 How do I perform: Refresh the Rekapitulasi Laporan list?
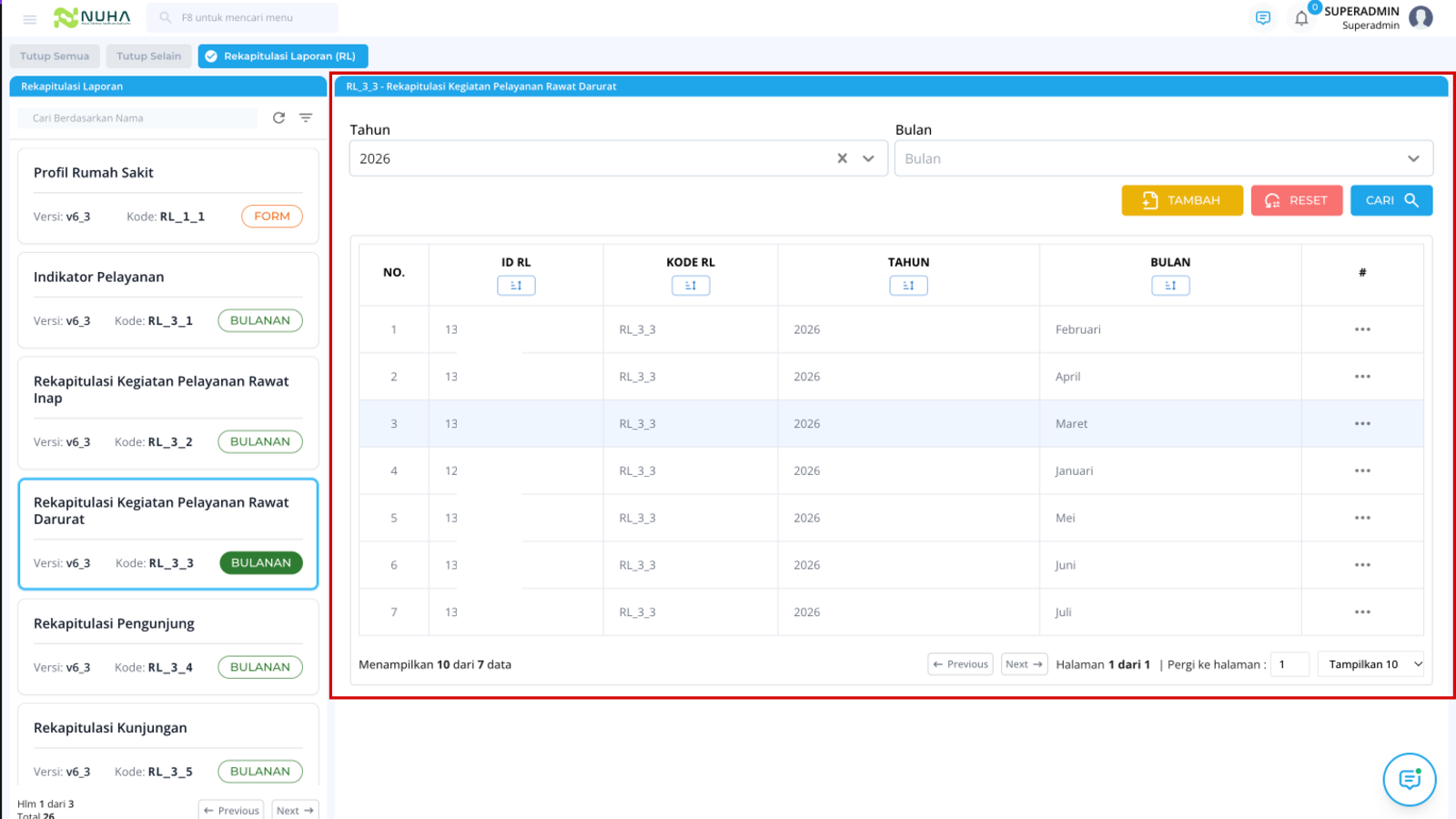click(x=279, y=117)
